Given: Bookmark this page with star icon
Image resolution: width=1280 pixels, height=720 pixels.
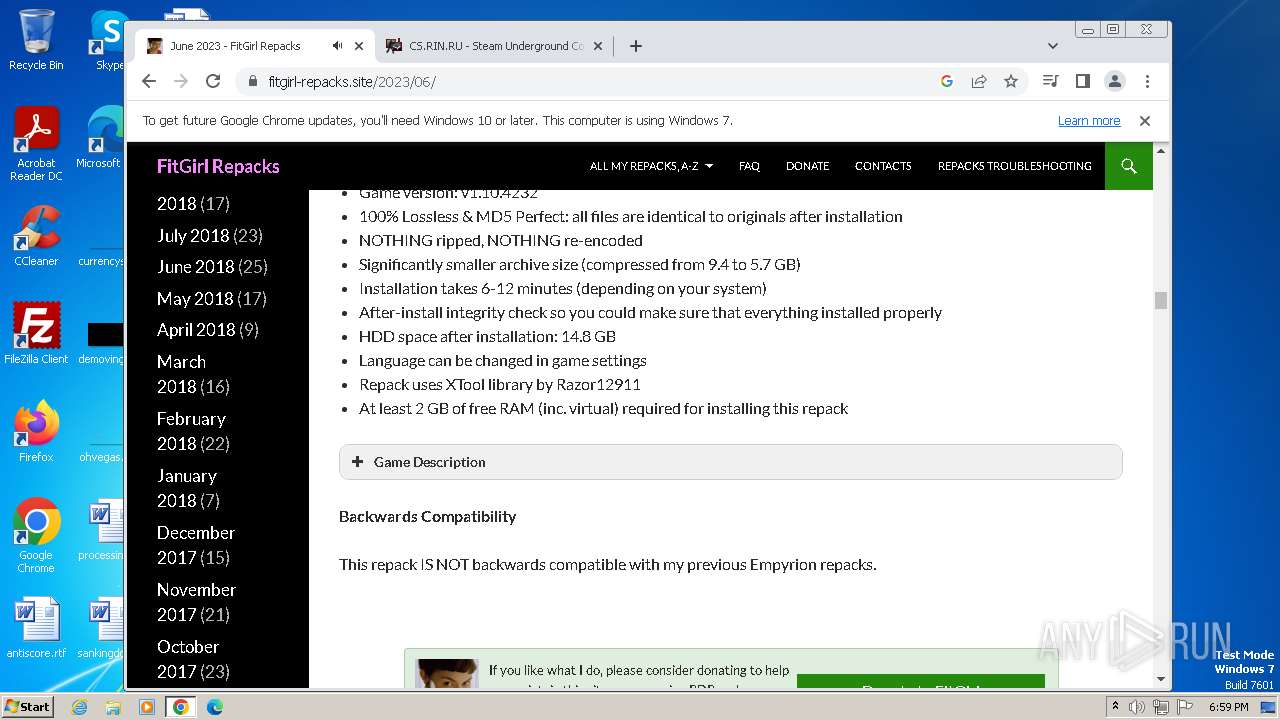Looking at the screenshot, I should [1011, 81].
